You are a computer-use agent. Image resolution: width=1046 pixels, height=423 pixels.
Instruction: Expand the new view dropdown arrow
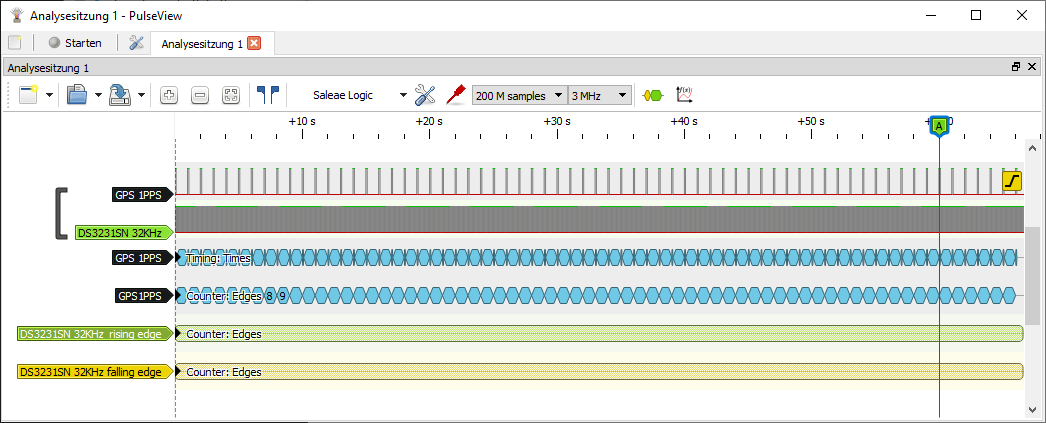(x=49, y=95)
